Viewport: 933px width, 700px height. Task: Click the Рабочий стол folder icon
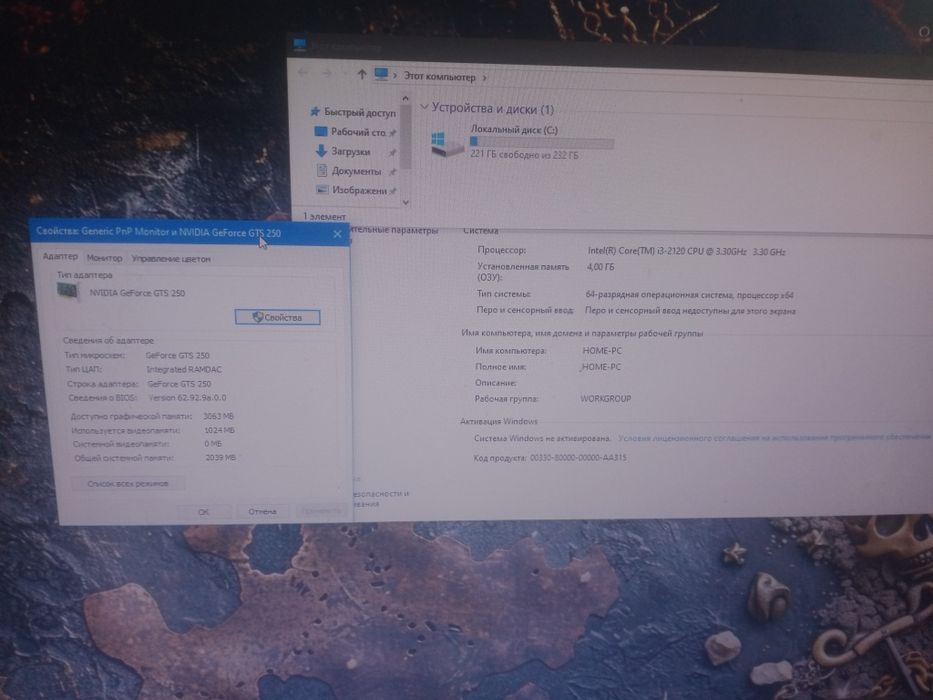pyautogui.click(x=321, y=131)
